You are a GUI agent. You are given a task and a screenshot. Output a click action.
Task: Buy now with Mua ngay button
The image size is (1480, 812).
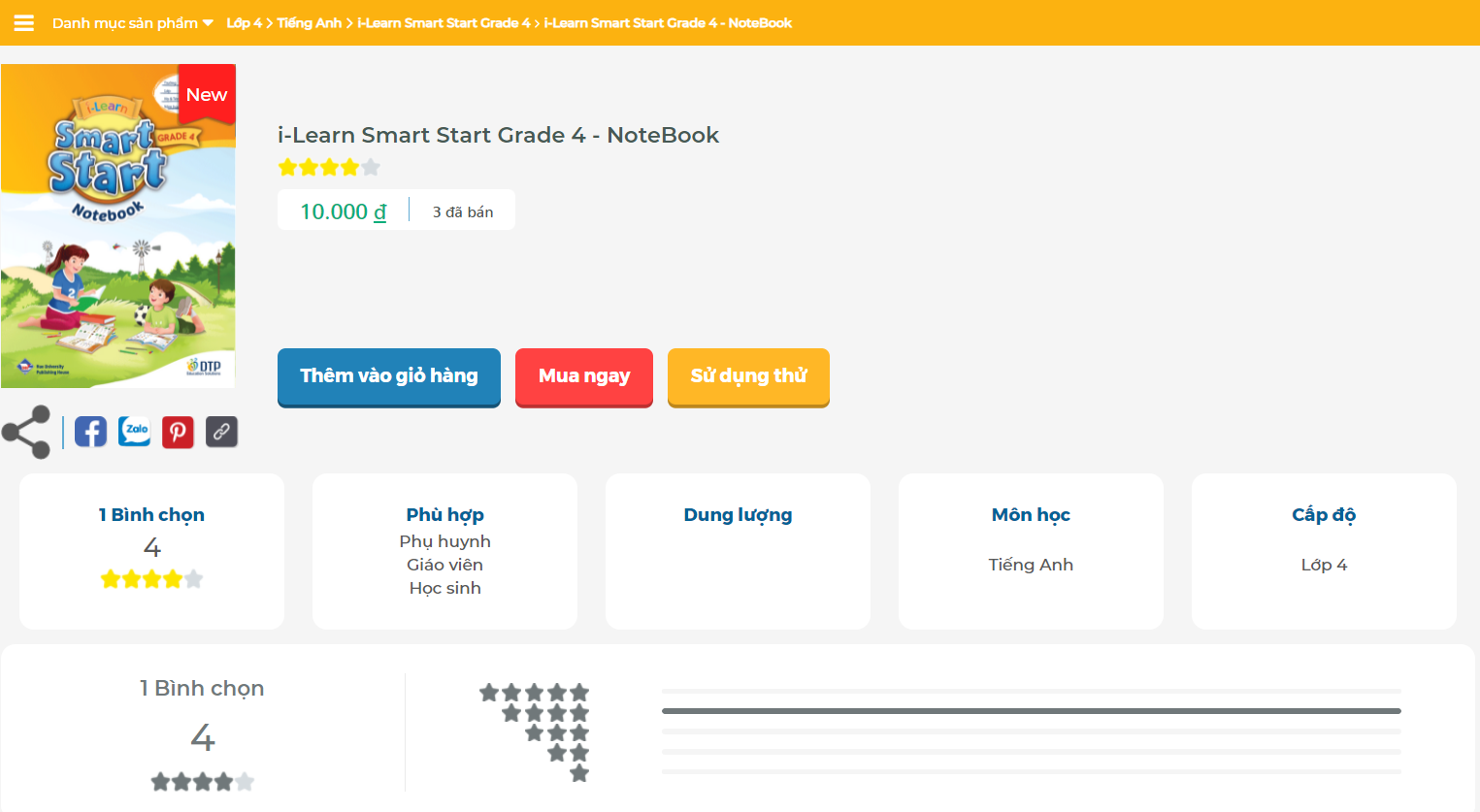584,376
